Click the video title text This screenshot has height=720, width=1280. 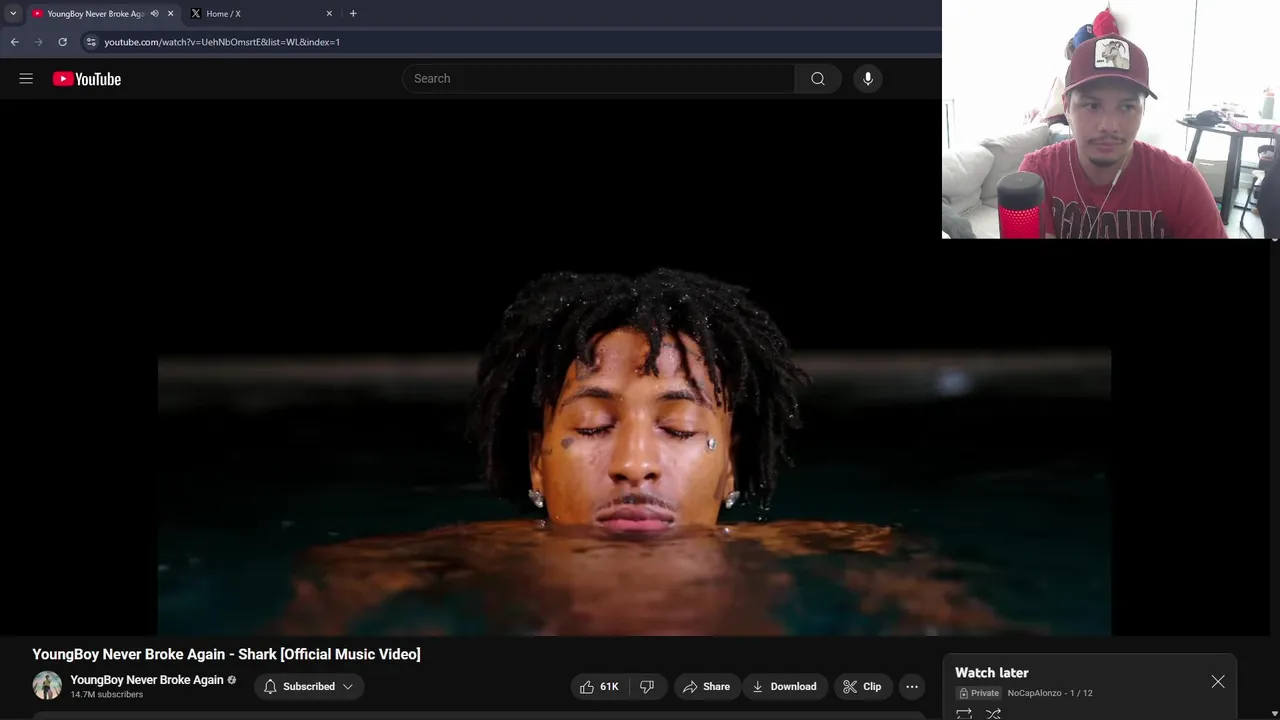(226, 654)
